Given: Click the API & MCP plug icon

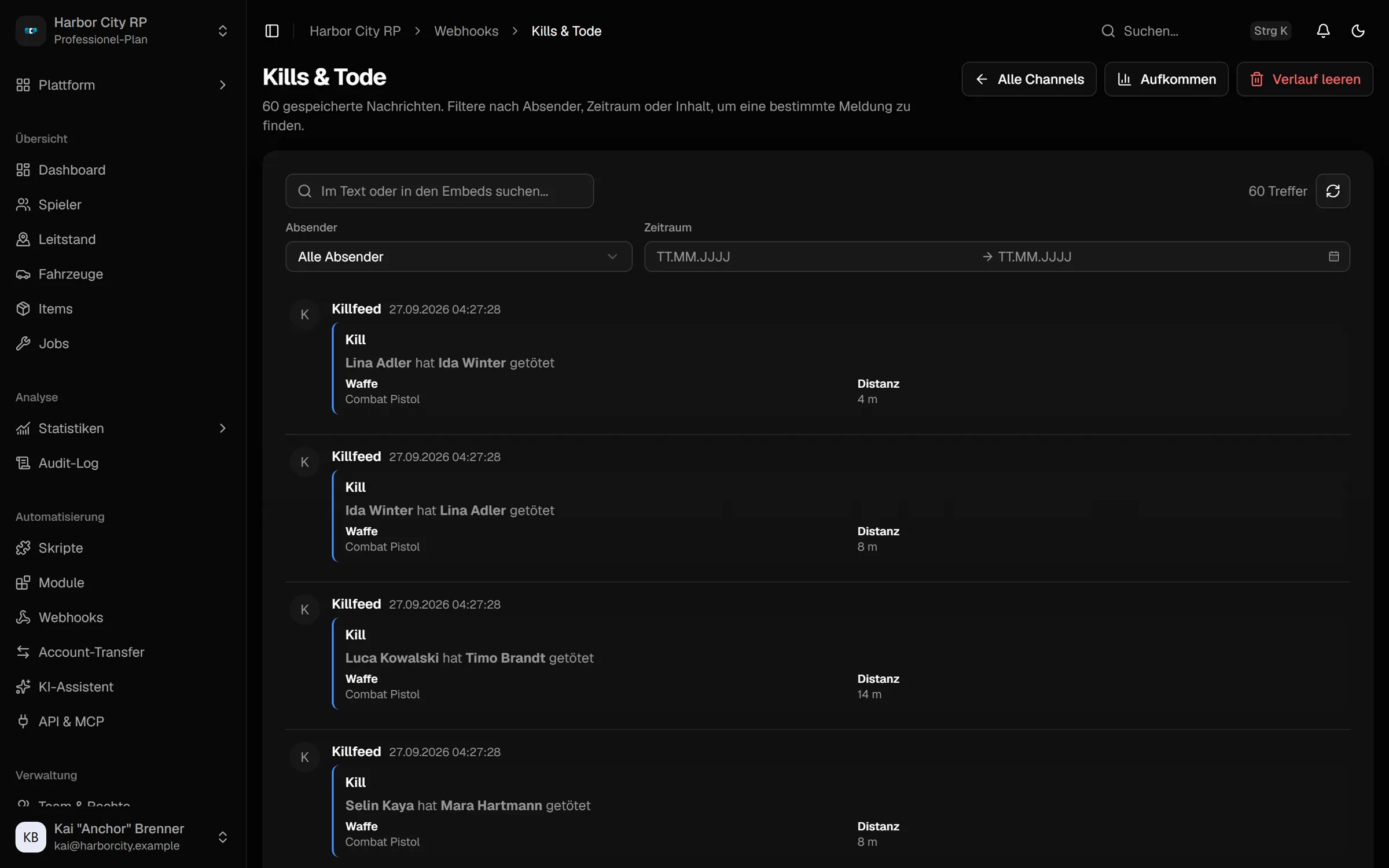Looking at the screenshot, I should (23, 721).
